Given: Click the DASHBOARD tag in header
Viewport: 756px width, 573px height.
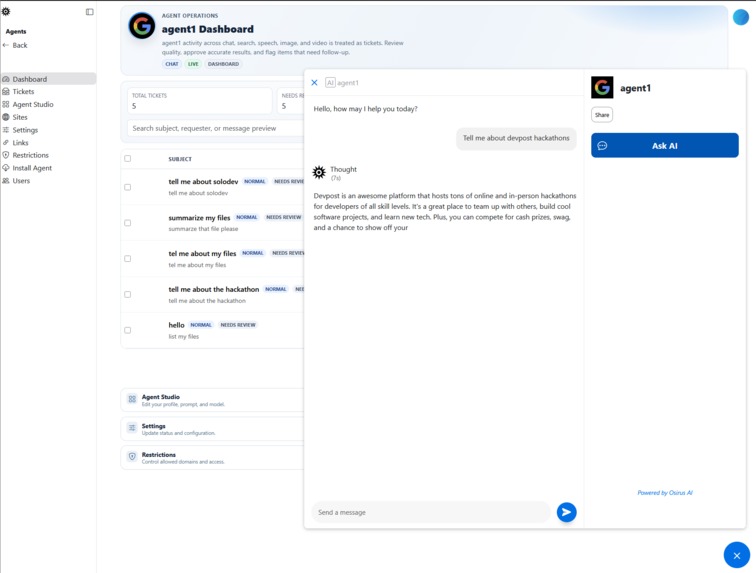Looking at the screenshot, I should click(223, 64).
